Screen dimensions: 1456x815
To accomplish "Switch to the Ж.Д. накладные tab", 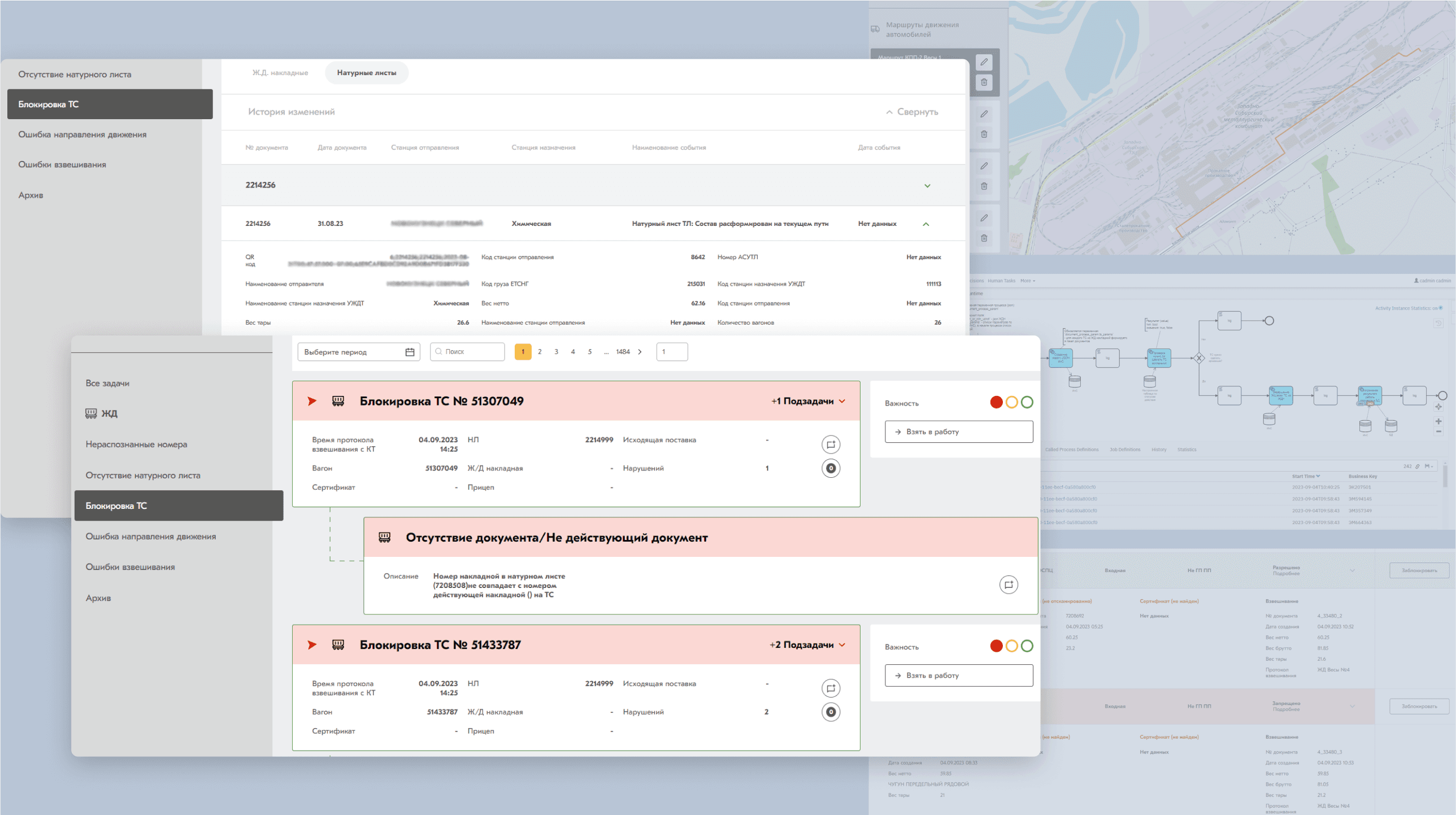I will point(280,73).
